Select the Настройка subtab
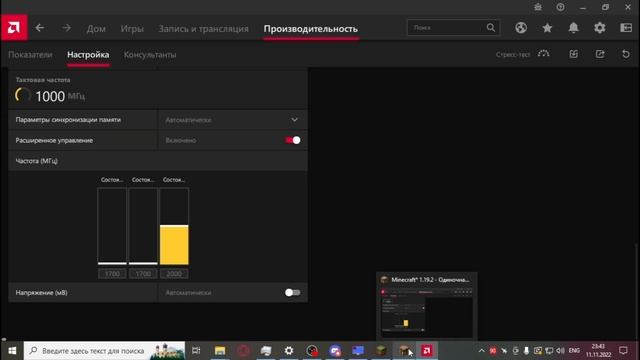 [88, 54]
